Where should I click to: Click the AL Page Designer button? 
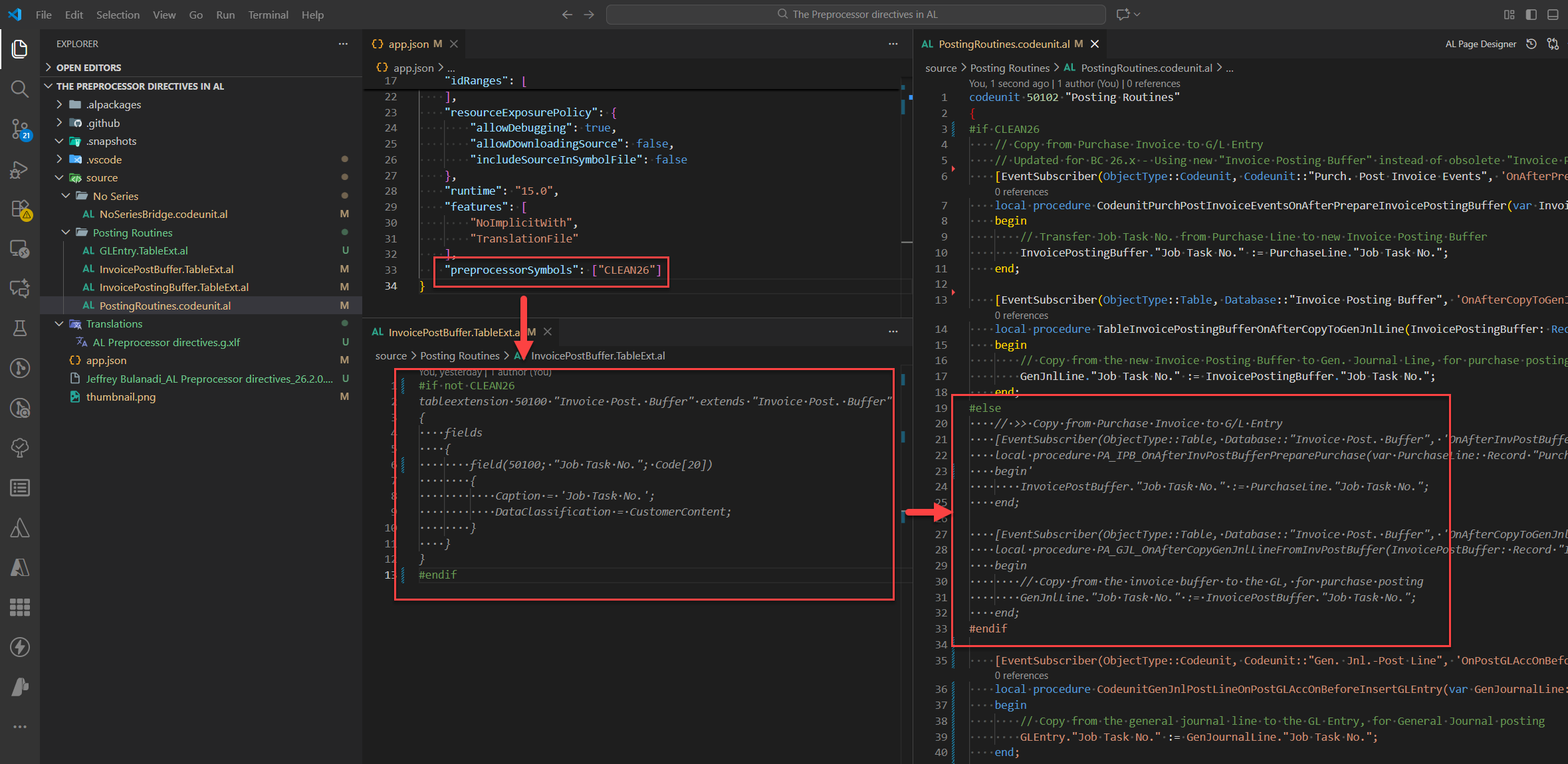click(1480, 44)
